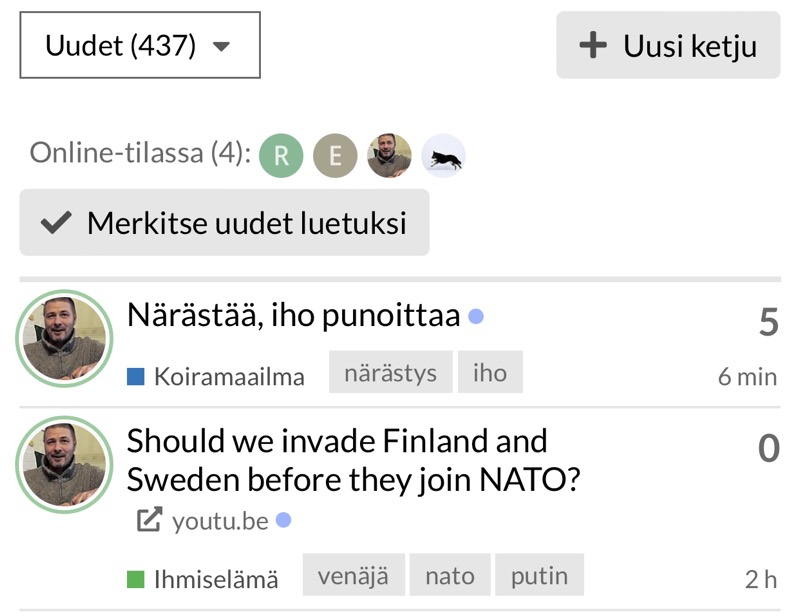The image size is (800, 616).
Task: Open author avatar of NATO thread
Action: [x=64, y=464]
